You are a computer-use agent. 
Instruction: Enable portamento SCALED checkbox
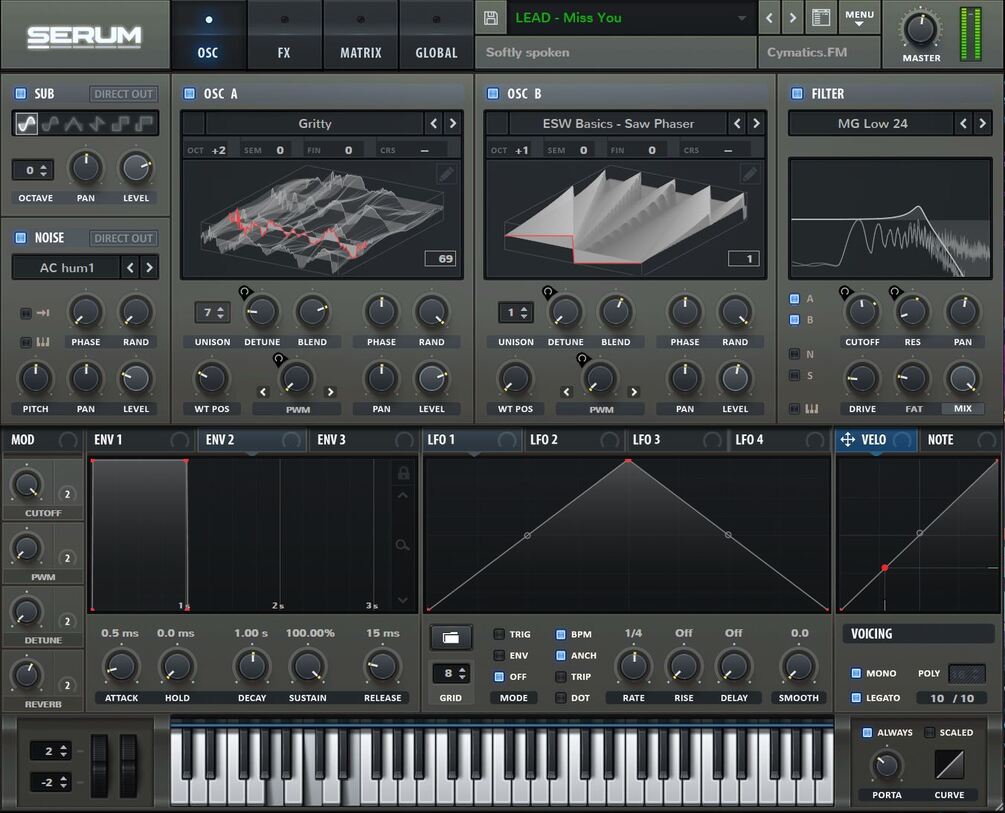[929, 732]
